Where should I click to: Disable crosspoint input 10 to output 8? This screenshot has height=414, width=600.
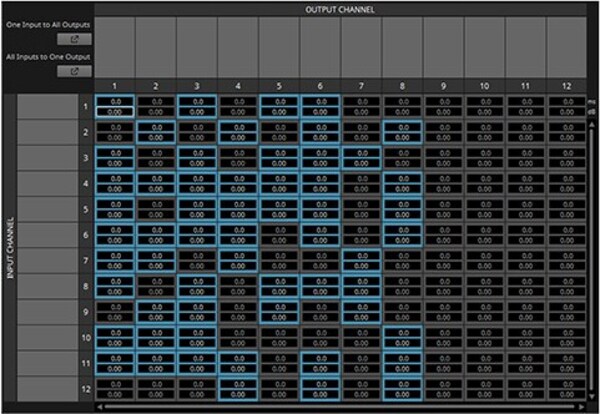[403, 337]
